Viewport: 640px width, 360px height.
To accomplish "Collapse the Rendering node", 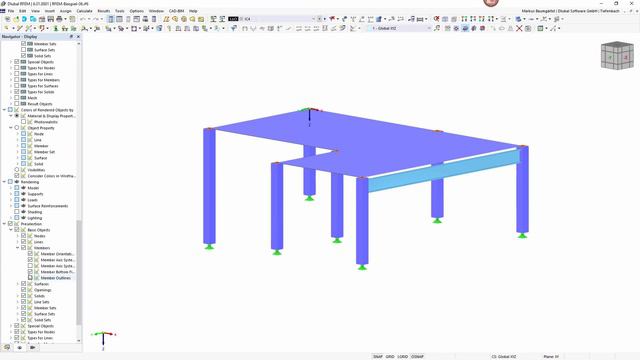I will [4, 182].
